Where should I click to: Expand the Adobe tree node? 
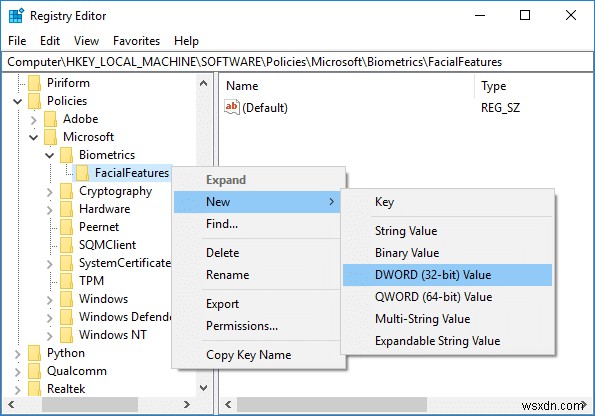(33, 120)
